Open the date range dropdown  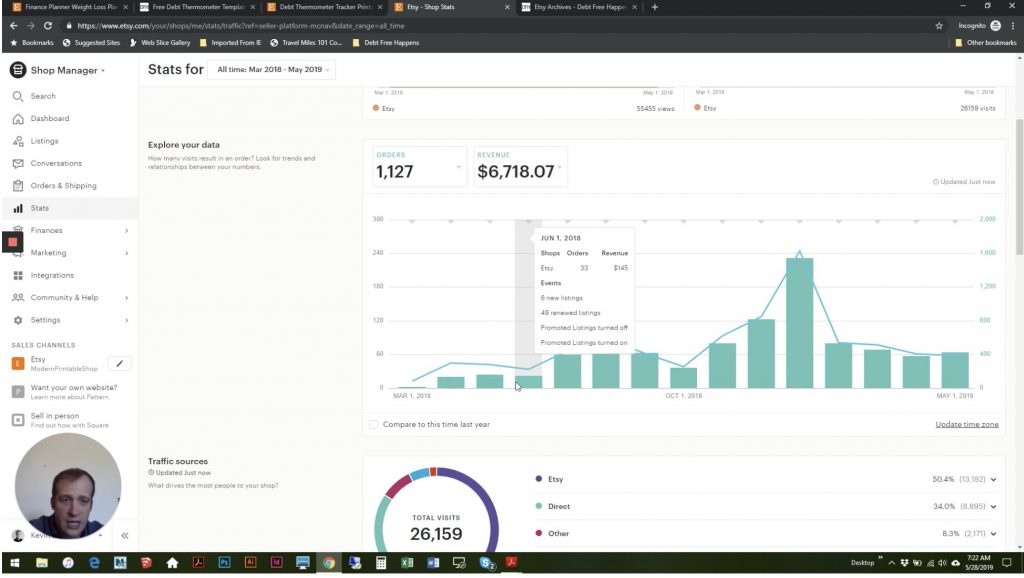pyautogui.click(x=271, y=70)
